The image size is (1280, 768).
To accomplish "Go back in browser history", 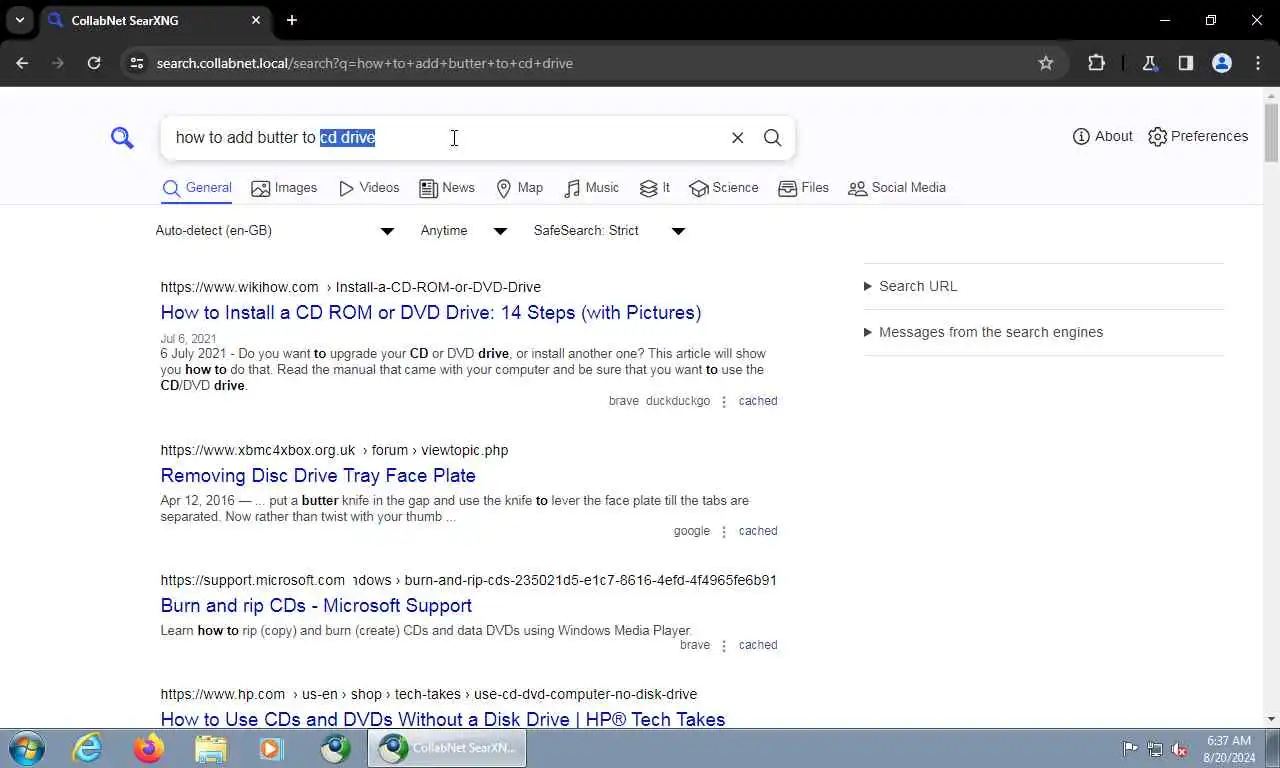I will tap(22, 63).
